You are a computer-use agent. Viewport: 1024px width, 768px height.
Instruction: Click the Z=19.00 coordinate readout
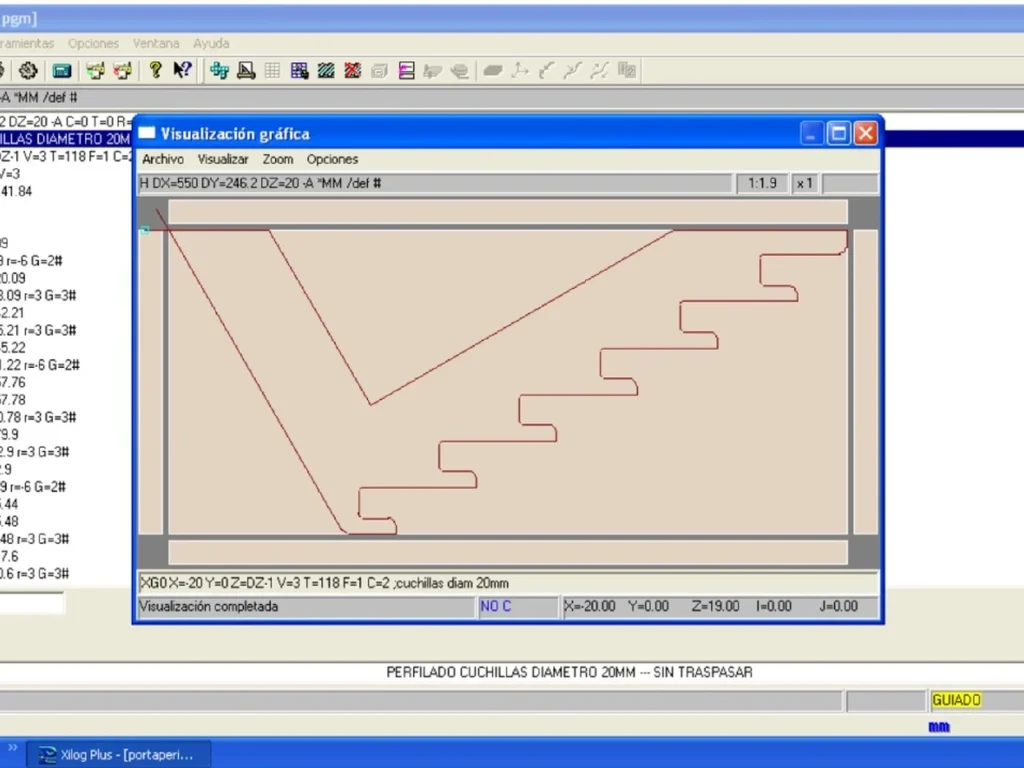coord(715,607)
